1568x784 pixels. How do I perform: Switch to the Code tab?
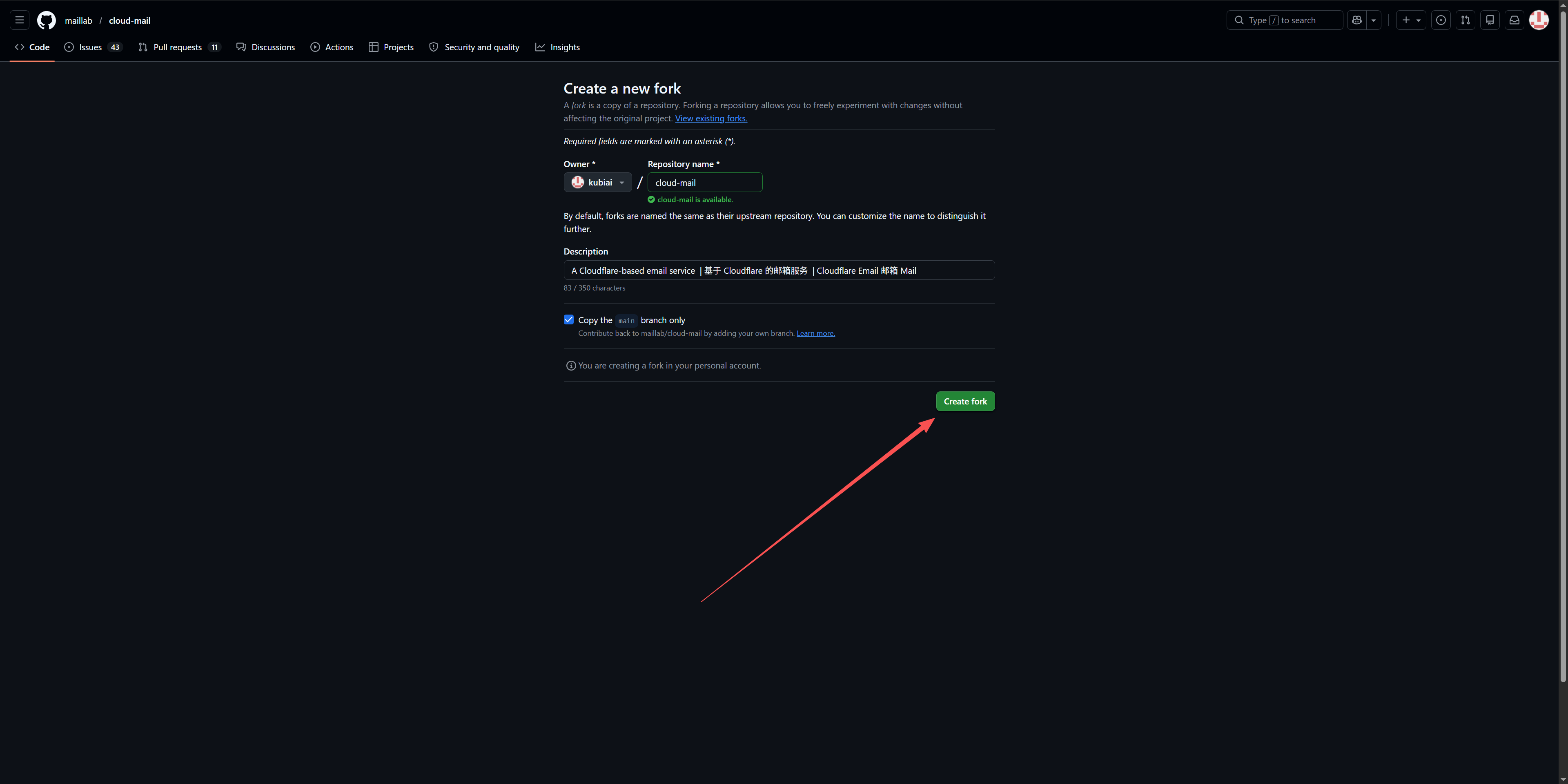tap(32, 47)
